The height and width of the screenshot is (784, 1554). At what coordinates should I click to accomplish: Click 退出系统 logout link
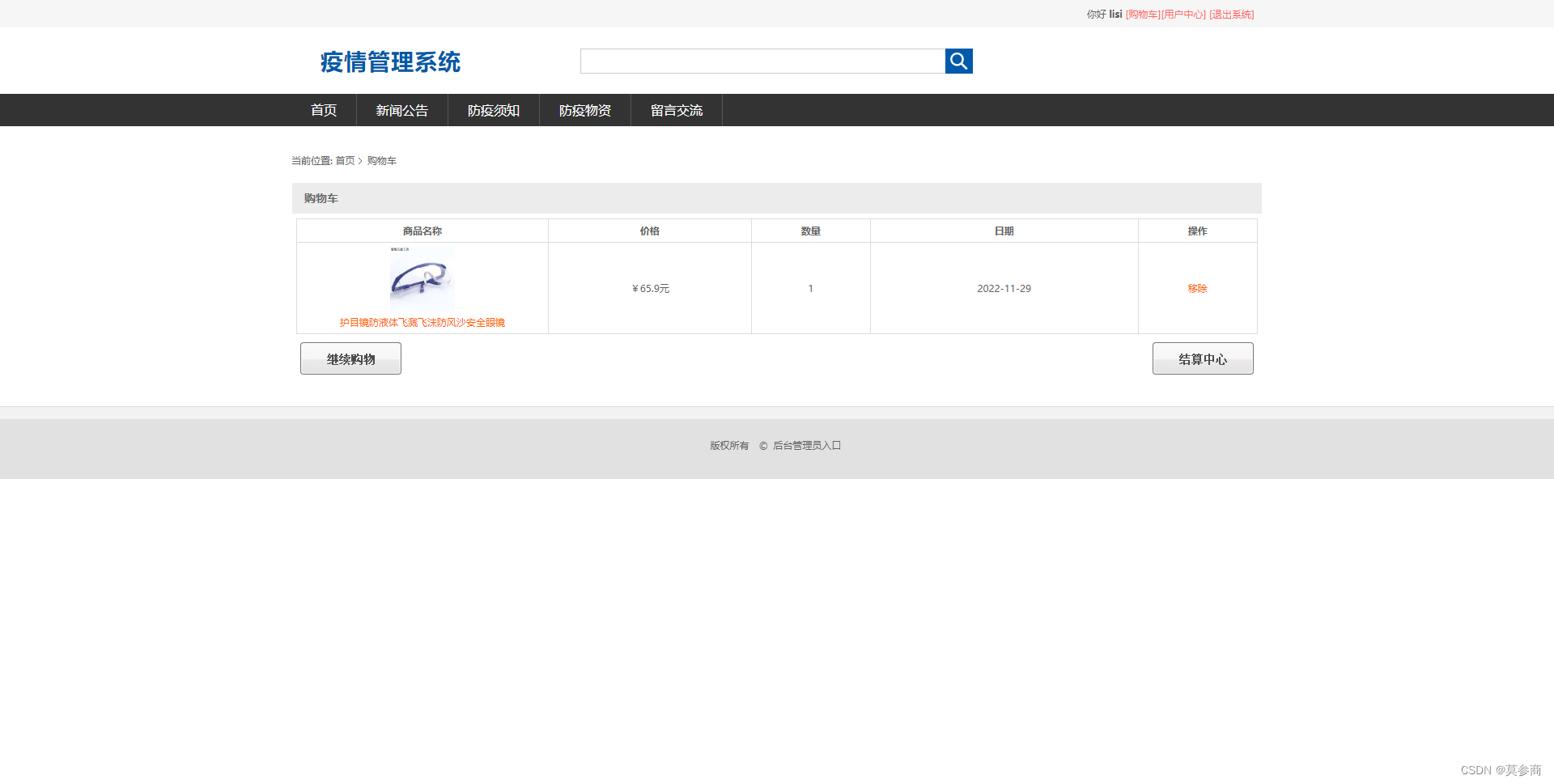[1232, 15]
